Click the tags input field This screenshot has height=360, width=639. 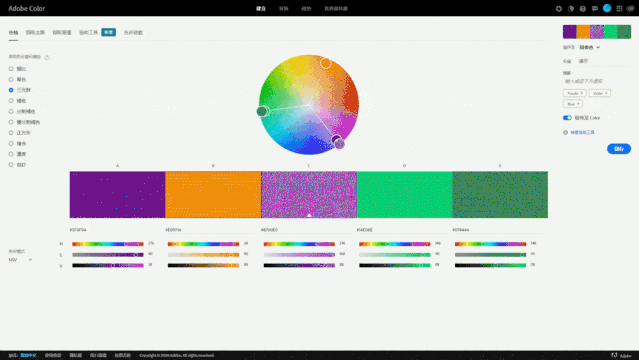596,81
